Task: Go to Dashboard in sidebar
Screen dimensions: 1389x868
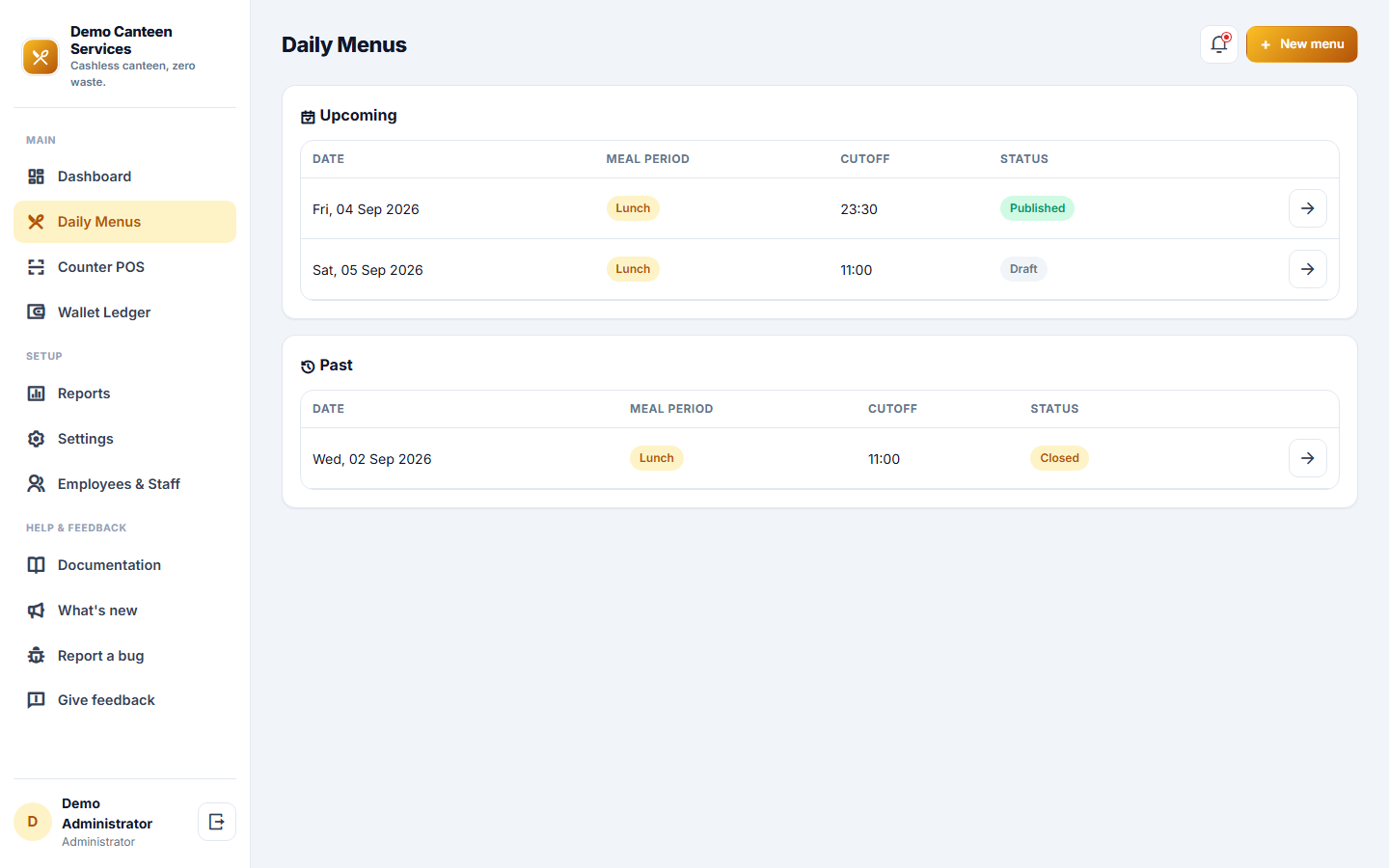Action: (124, 176)
